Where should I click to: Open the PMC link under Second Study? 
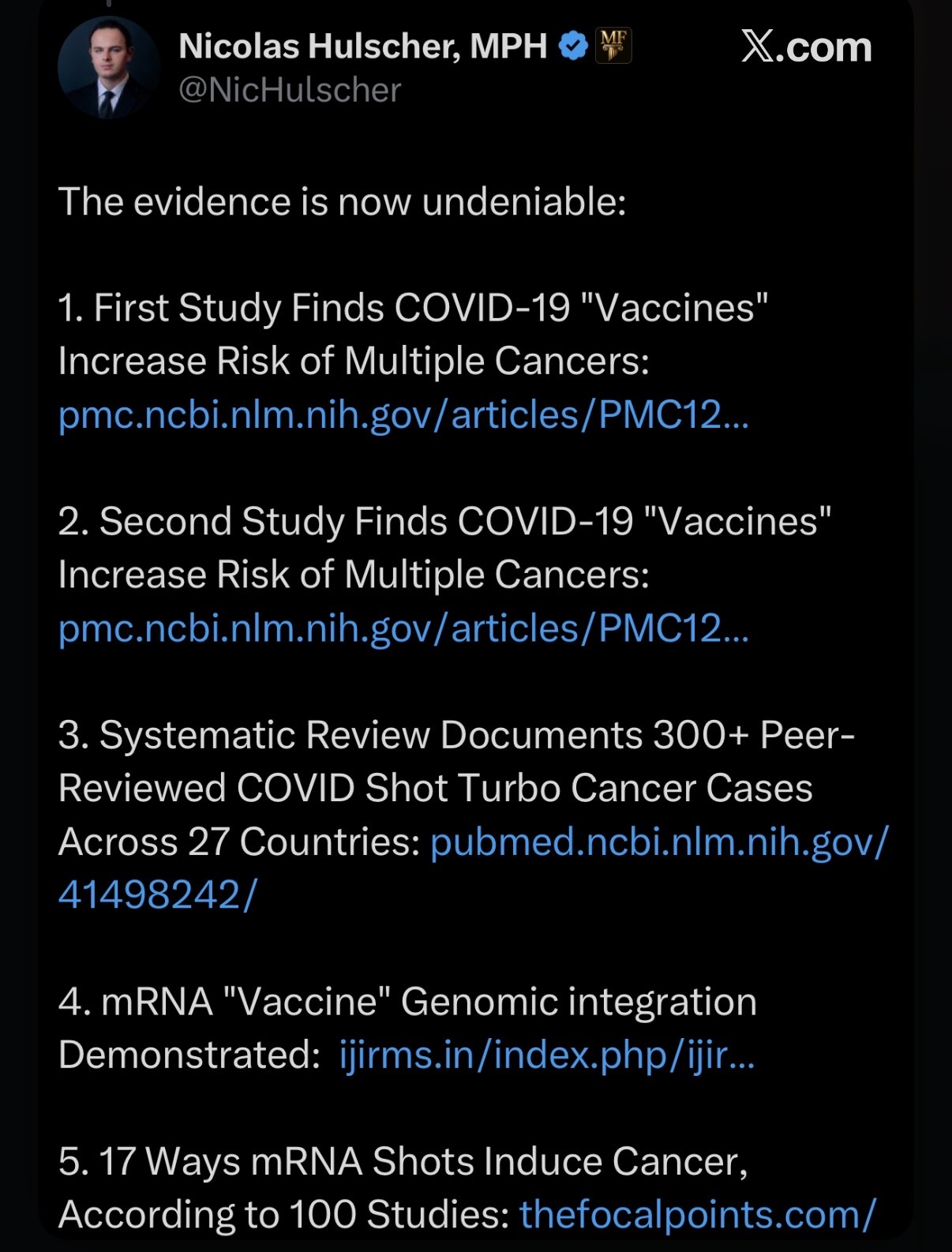tap(403, 628)
